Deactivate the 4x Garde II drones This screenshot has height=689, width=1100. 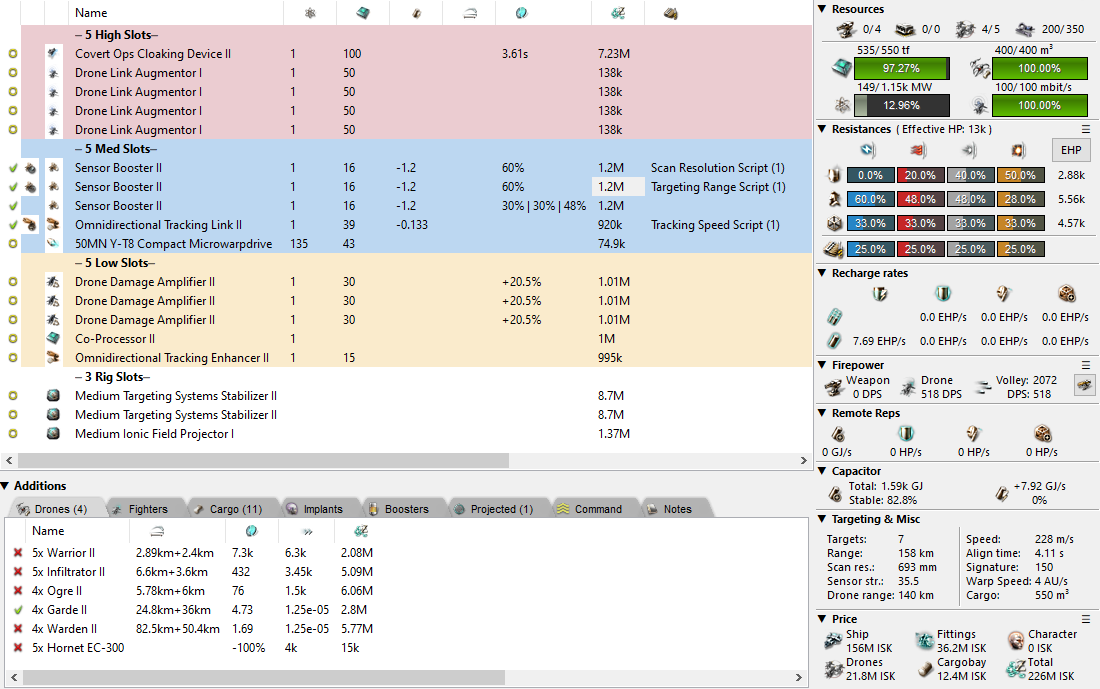coord(17,610)
